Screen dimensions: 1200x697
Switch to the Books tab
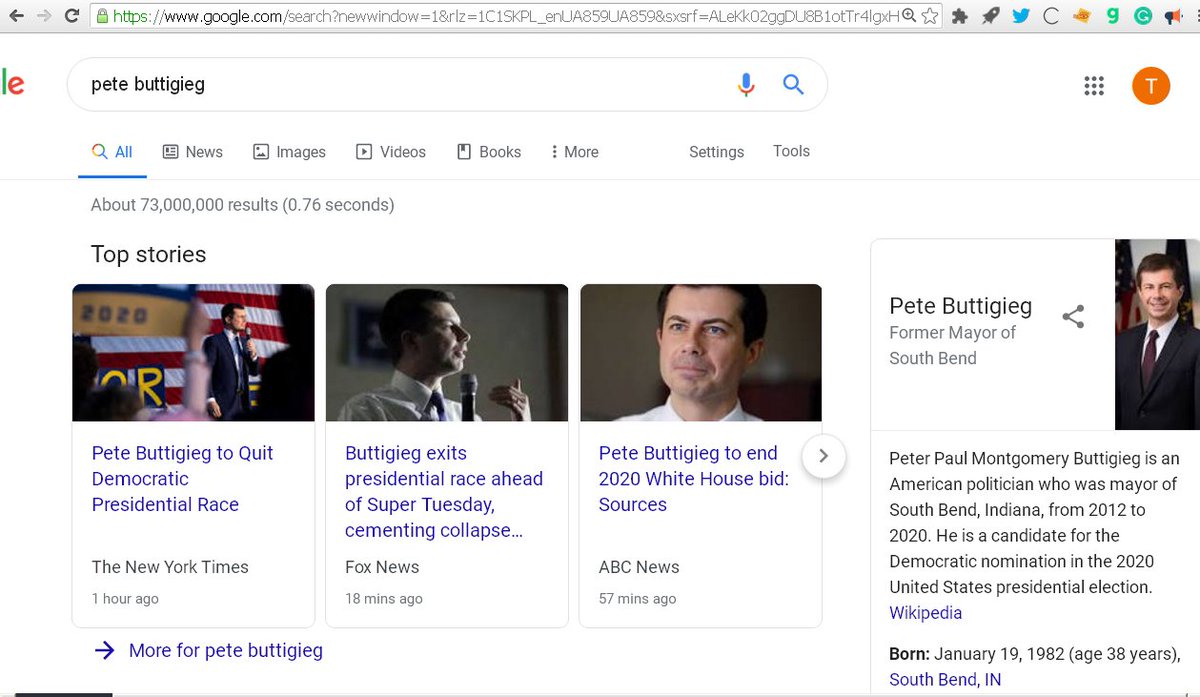point(489,152)
